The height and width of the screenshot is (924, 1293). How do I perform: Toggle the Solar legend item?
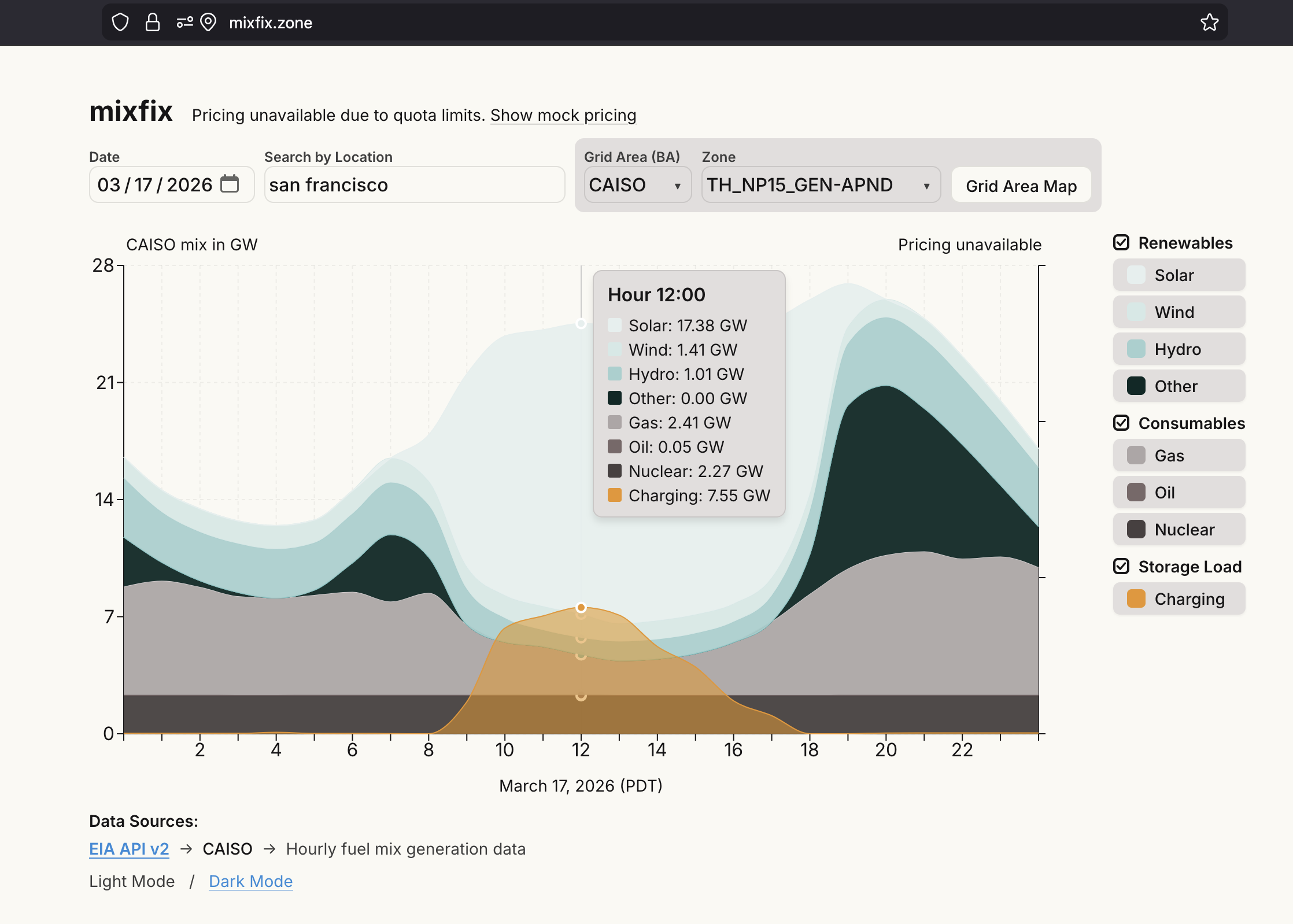[1179, 275]
